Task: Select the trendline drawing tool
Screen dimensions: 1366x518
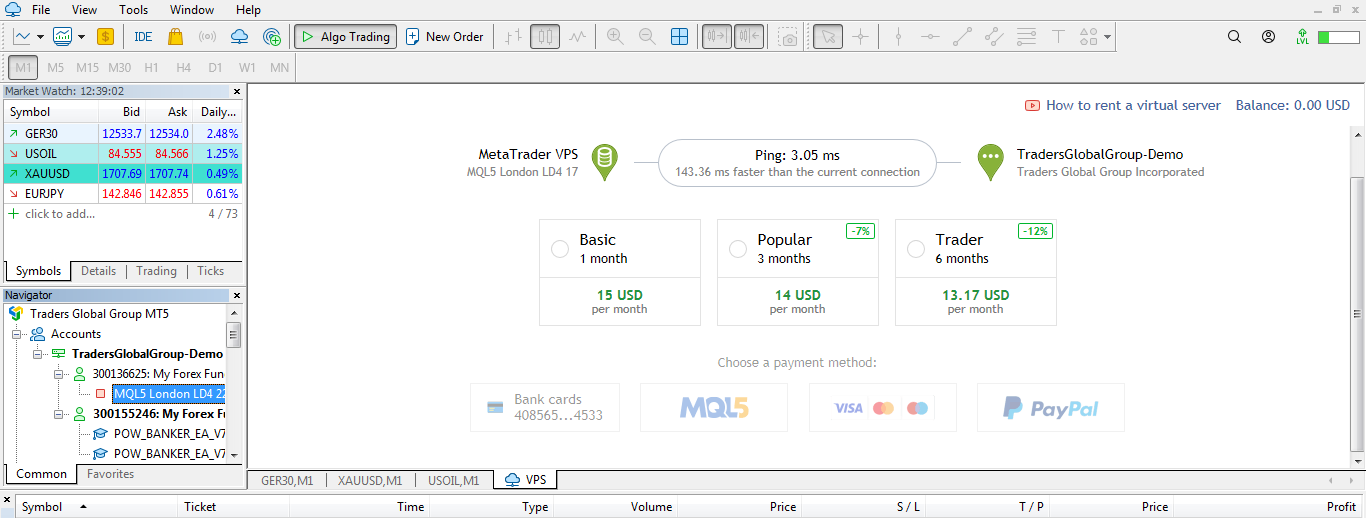Action: 962,37
